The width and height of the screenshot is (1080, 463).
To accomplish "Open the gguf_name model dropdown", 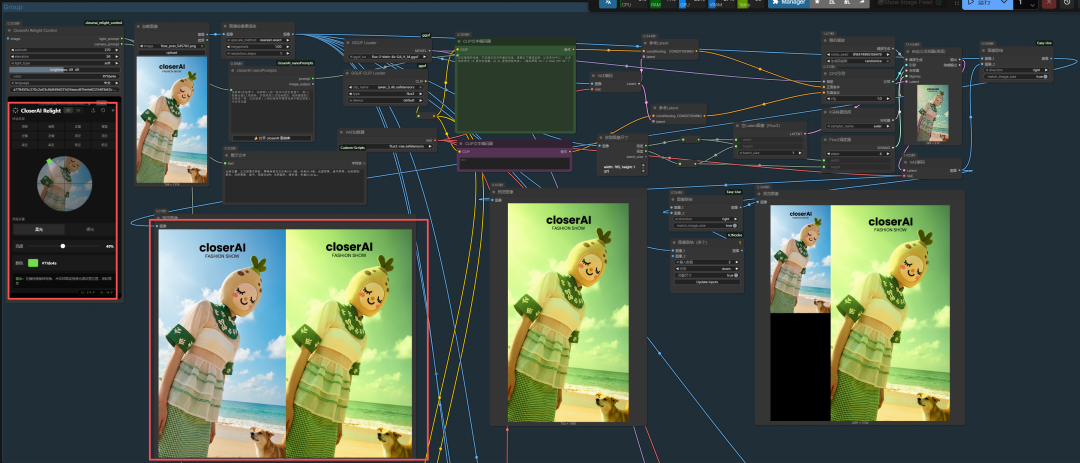I will tap(386, 57).
